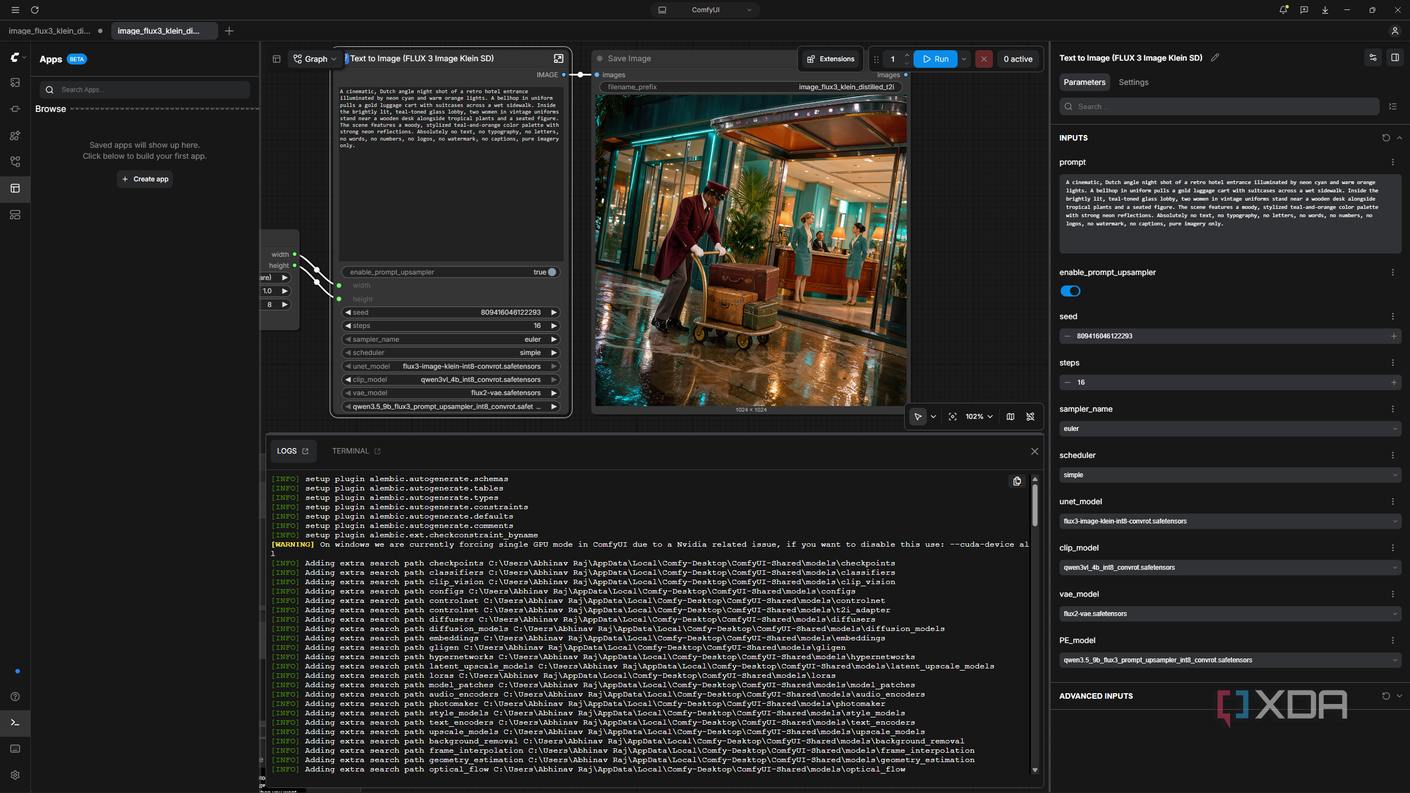Screen dimensions: 1410x793
Task: Select the Parameters tab
Action: (1084, 82)
